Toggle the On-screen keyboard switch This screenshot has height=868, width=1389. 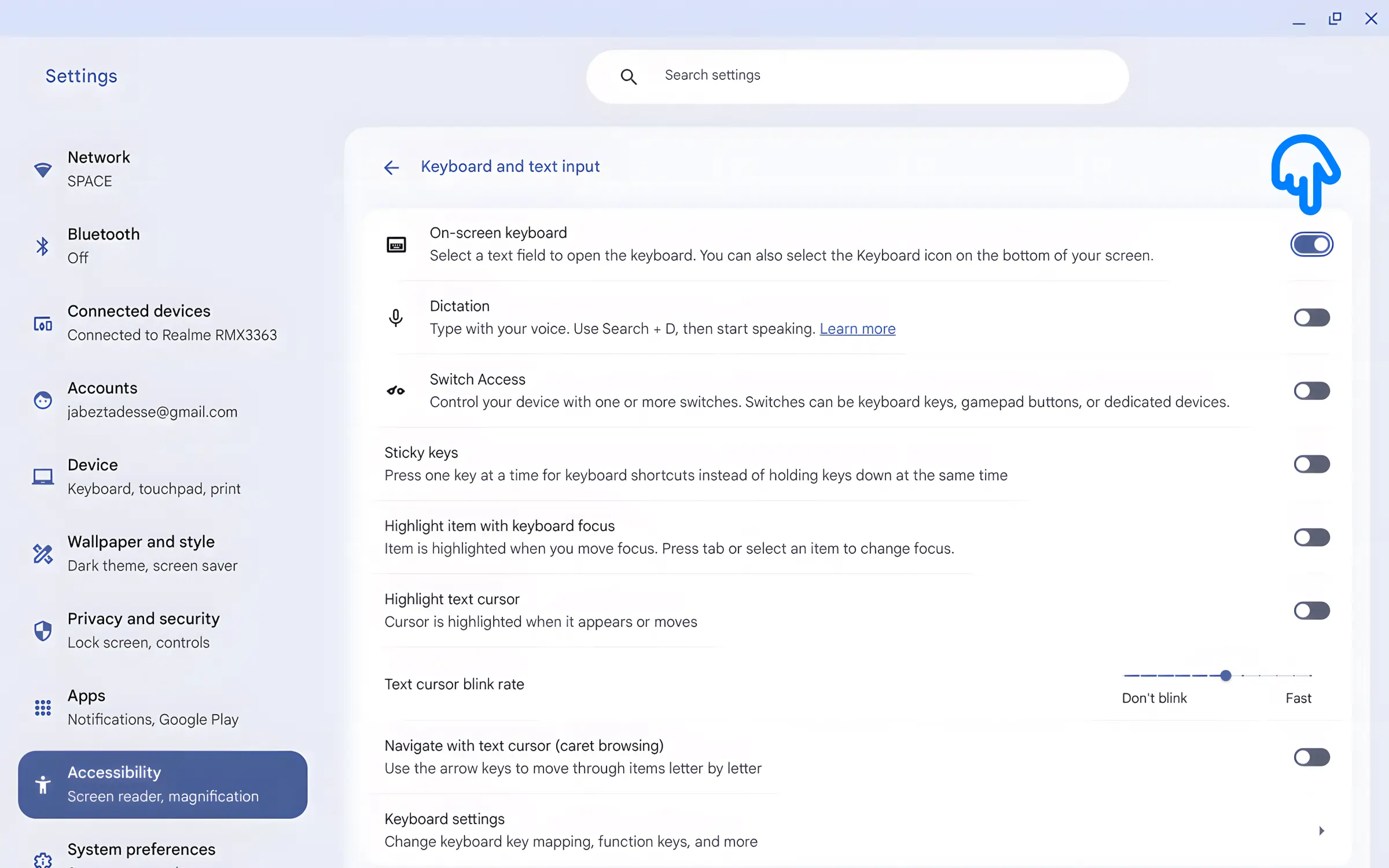tap(1311, 244)
